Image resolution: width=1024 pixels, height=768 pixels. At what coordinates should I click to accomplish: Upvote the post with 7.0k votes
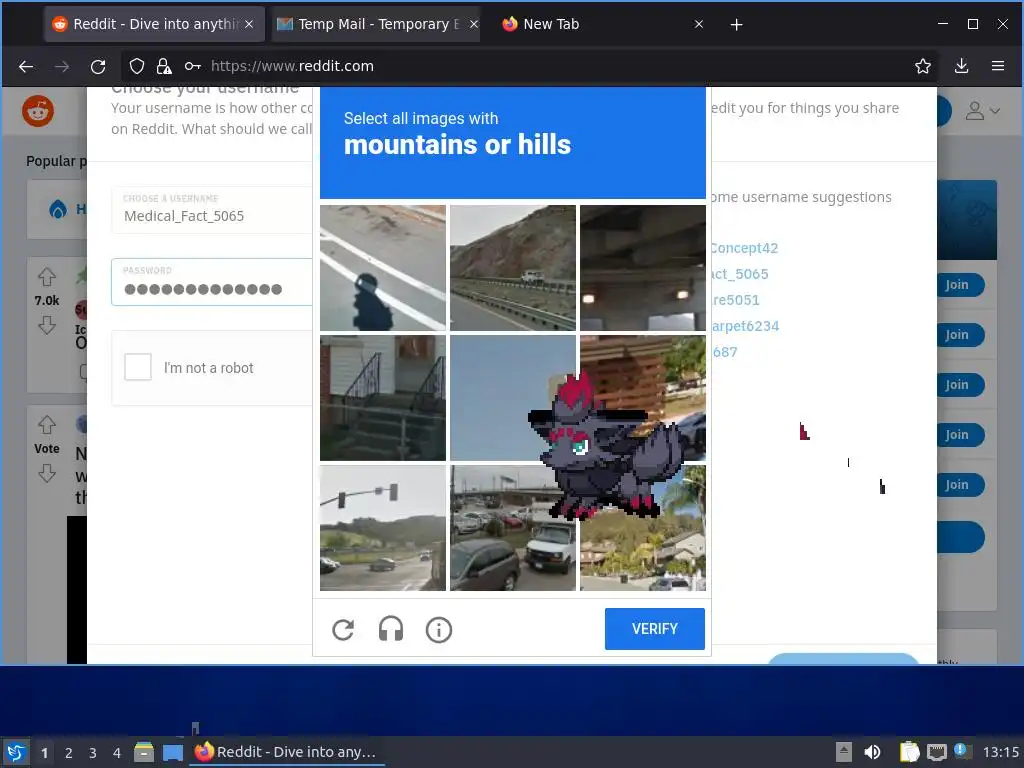tap(46, 277)
